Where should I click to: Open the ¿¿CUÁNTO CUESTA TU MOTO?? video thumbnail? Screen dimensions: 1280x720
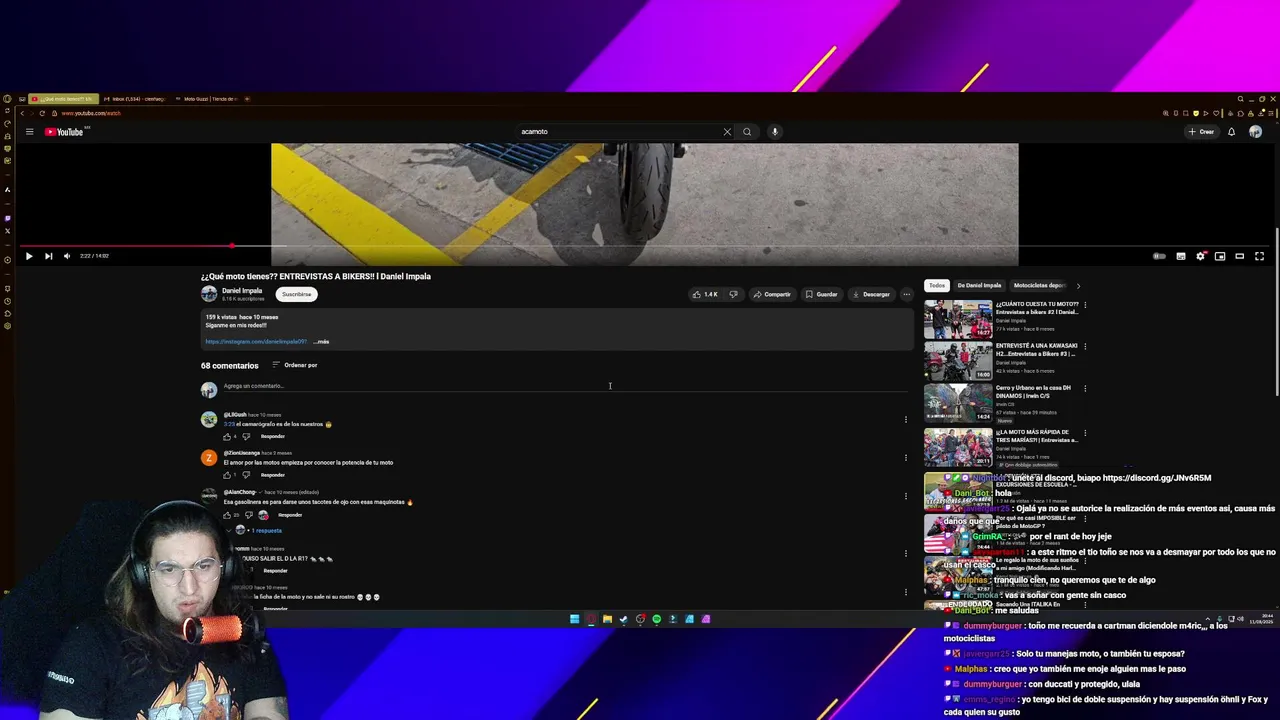pos(958,320)
